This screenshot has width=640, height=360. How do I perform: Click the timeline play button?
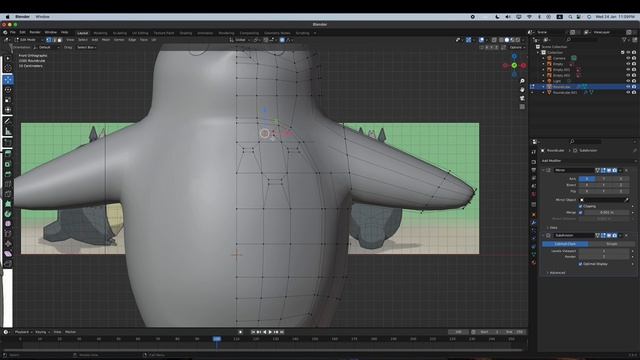point(270,332)
